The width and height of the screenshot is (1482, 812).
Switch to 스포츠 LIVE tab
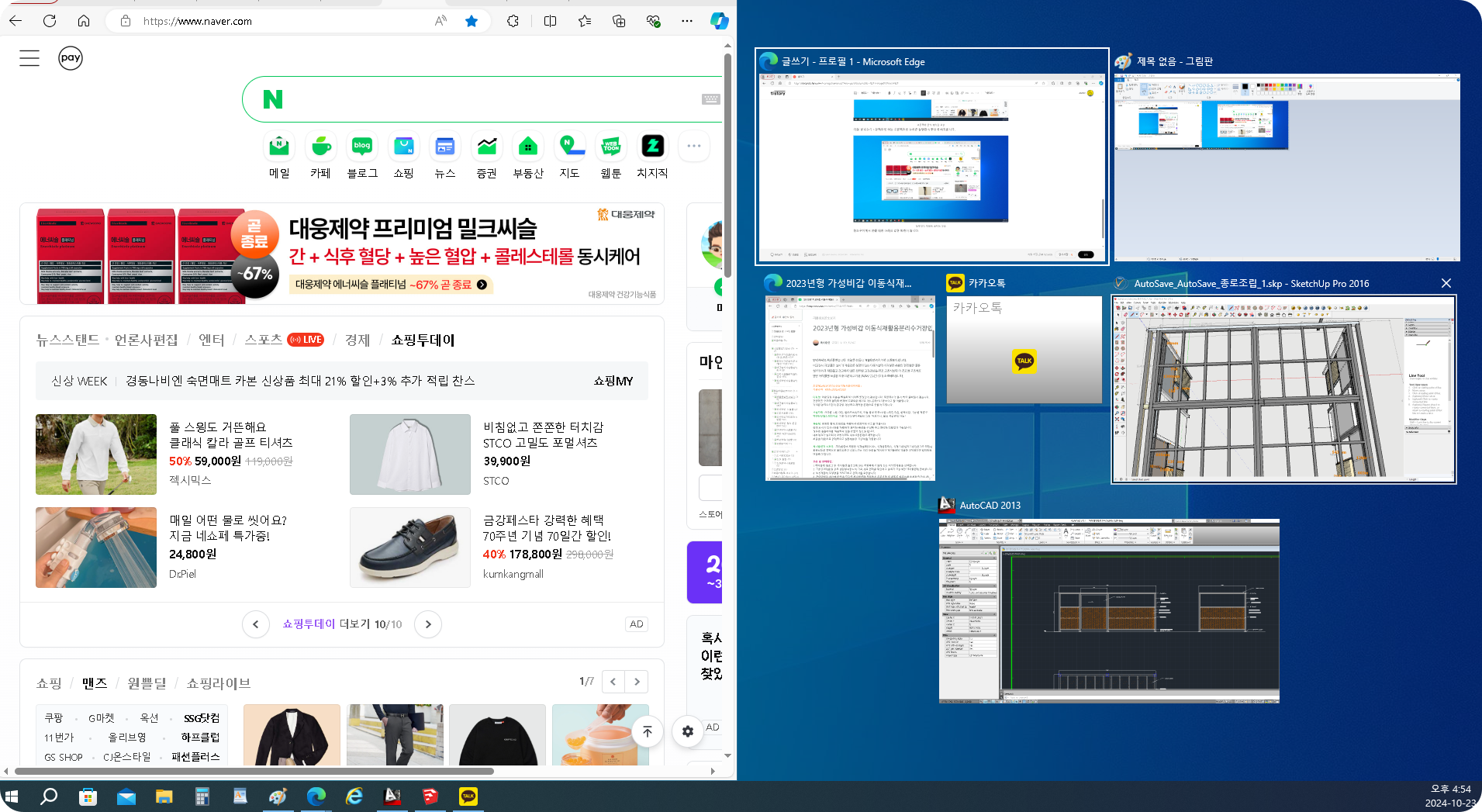(284, 340)
